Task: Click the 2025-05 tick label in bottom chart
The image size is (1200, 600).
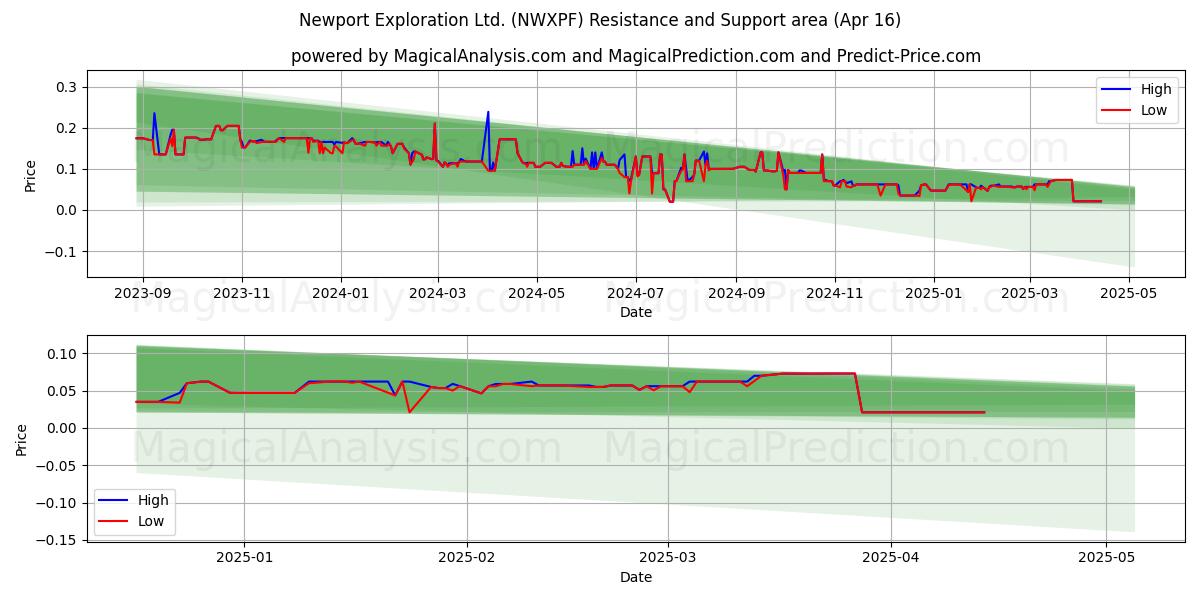Action: (x=1105, y=558)
